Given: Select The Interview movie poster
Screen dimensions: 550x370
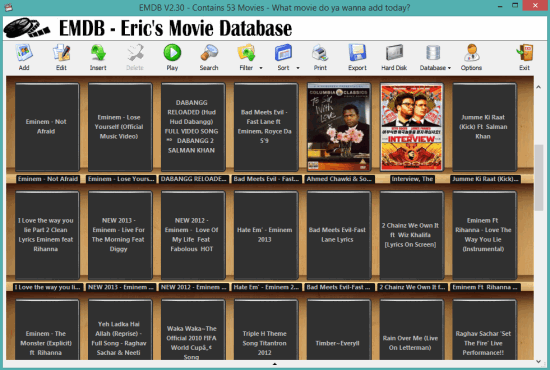Looking at the screenshot, I should [x=412, y=127].
